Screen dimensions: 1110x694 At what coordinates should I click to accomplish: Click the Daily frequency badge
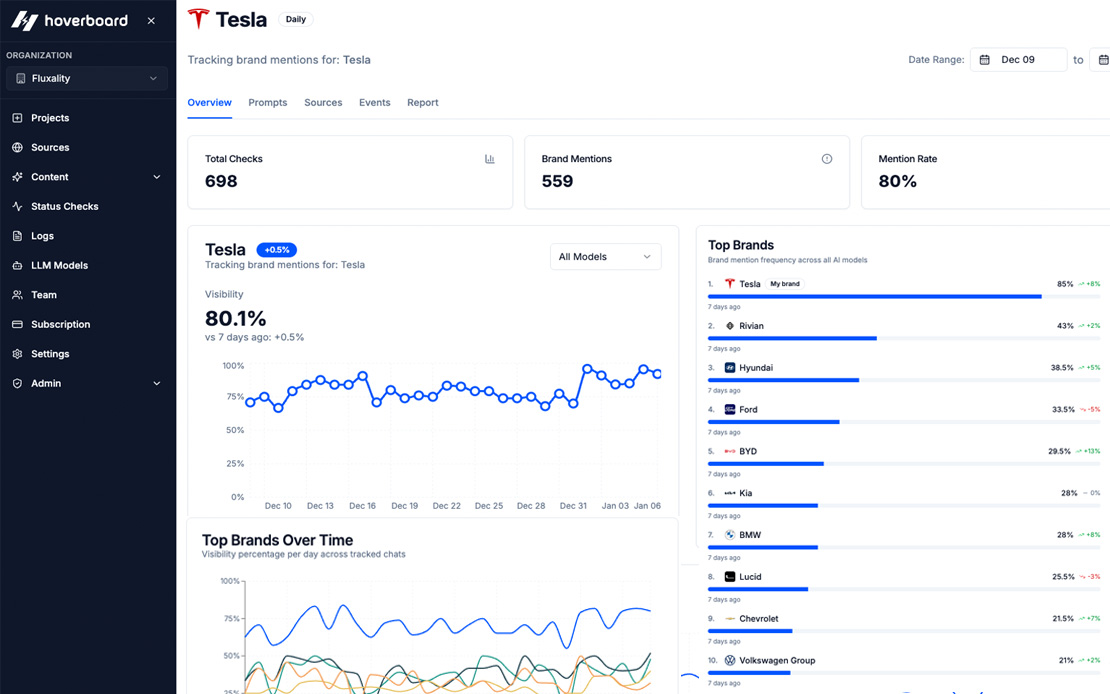coord(296,19)
